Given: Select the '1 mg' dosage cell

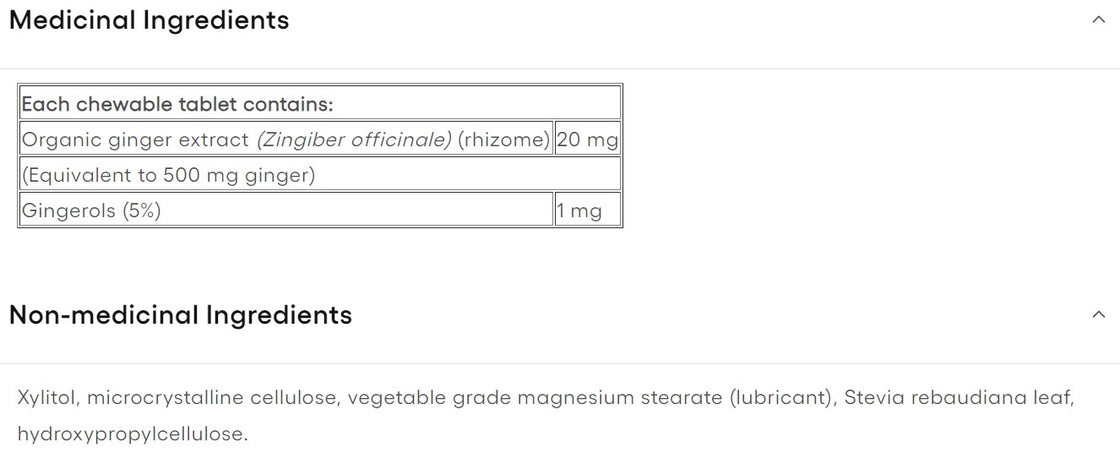Looking at the screenshot, I should coord(580,210).
